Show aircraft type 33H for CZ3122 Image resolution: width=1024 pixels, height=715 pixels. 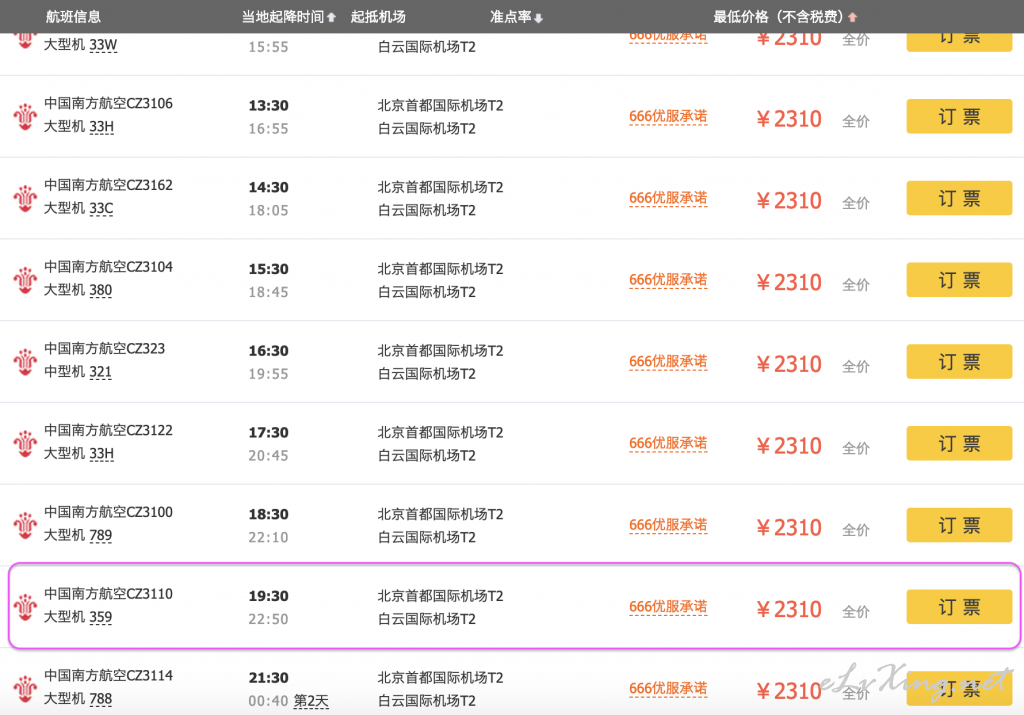(x=102, y=453)
